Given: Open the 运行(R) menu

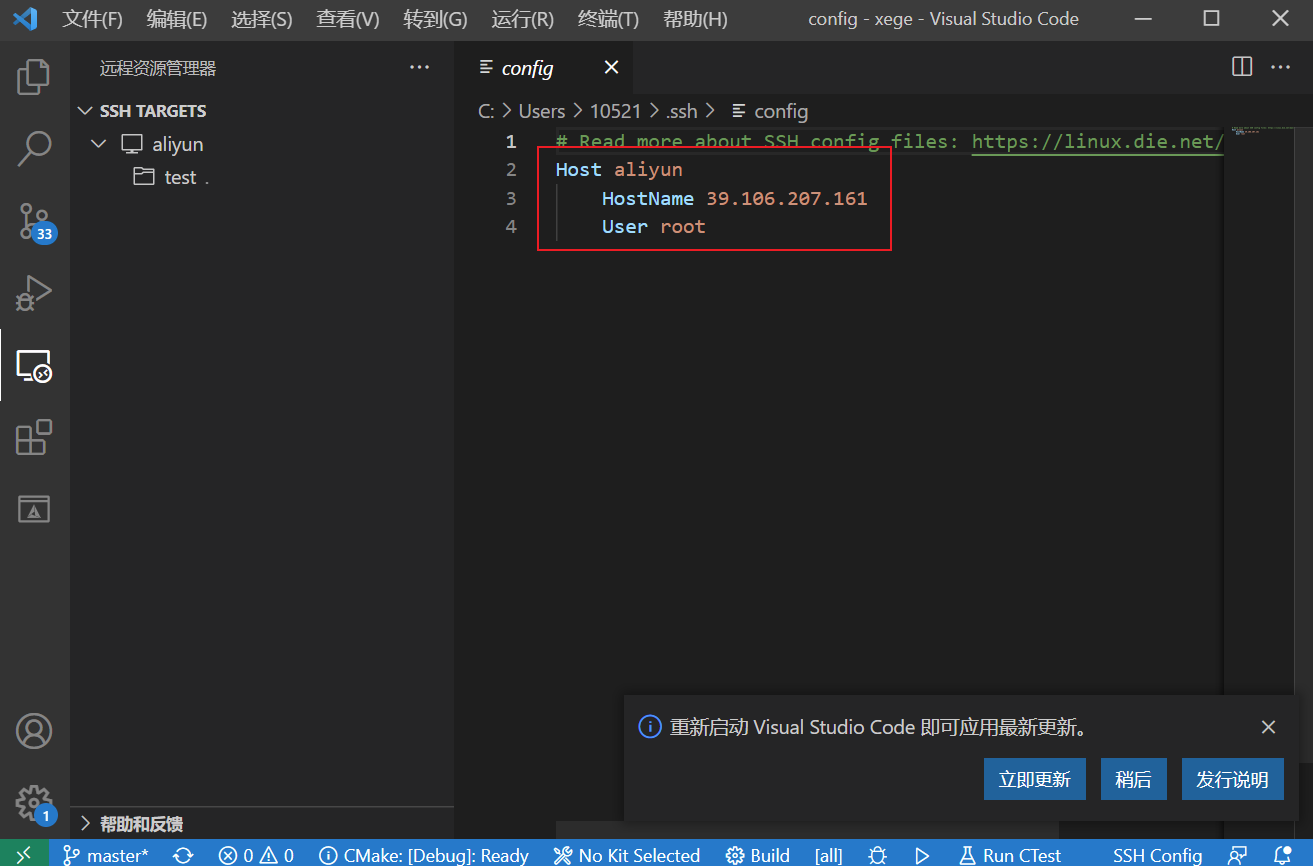Looking at the screenshot, I should pos(522,19).
